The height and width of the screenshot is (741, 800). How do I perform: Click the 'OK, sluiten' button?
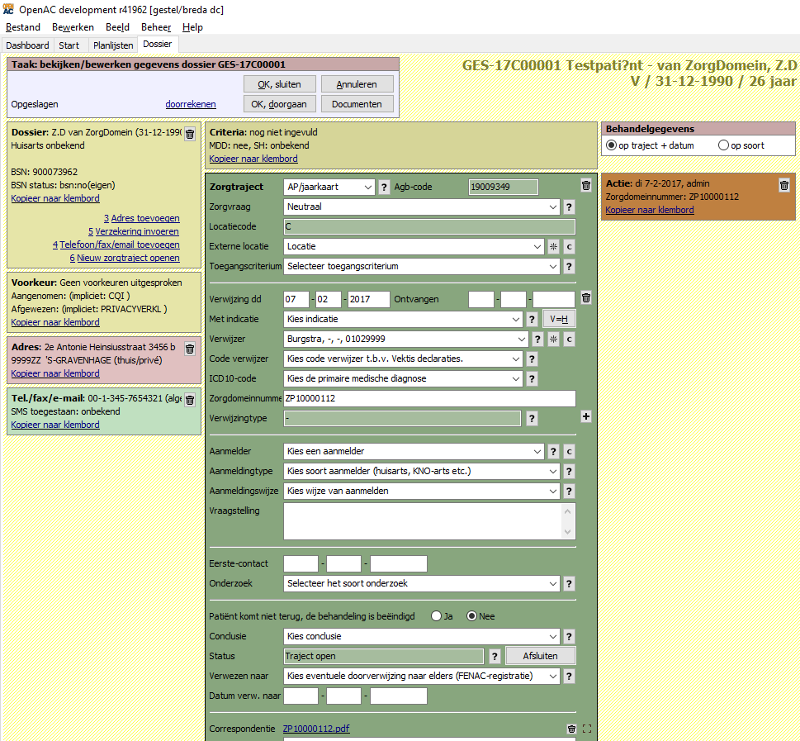(279, 84)
